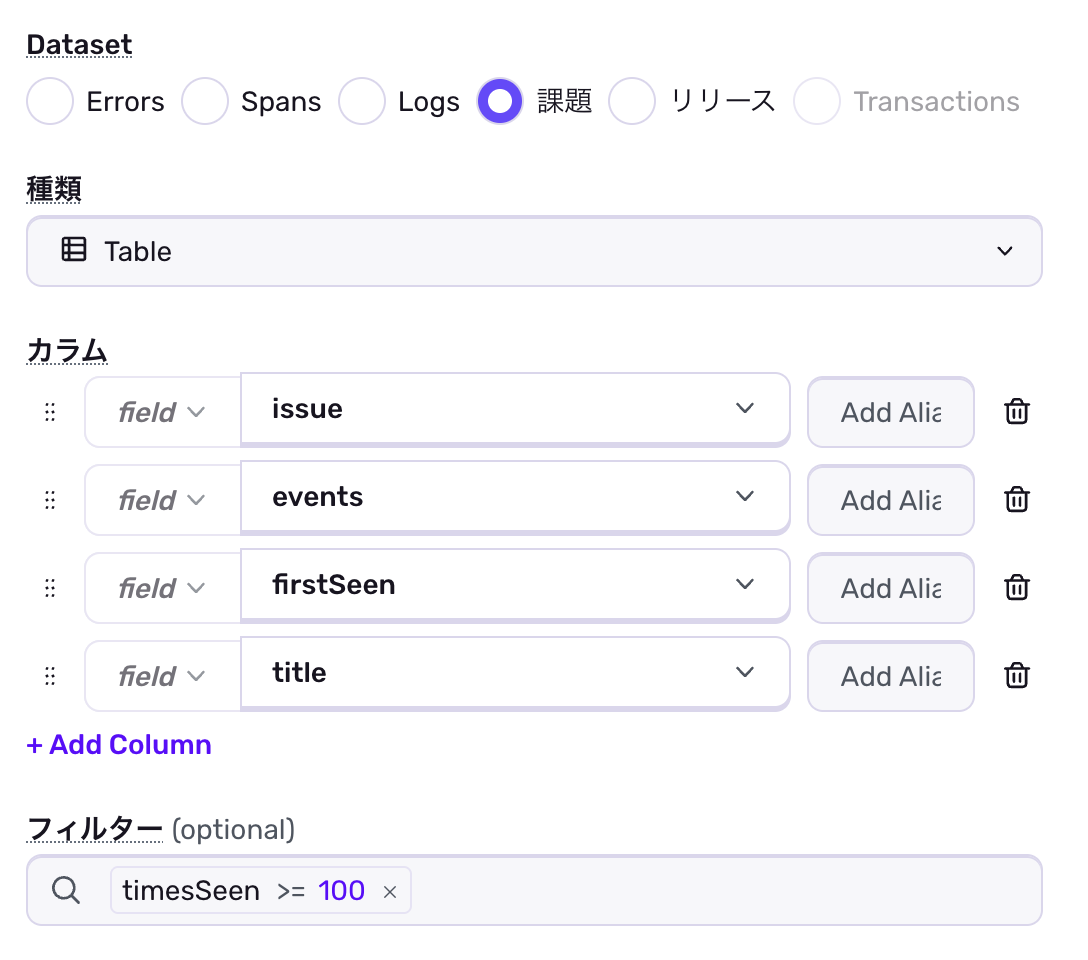Click the filter search magnifier icon
The height and width of the screenshot is (960, 1088).
click(x=66, y=890)
